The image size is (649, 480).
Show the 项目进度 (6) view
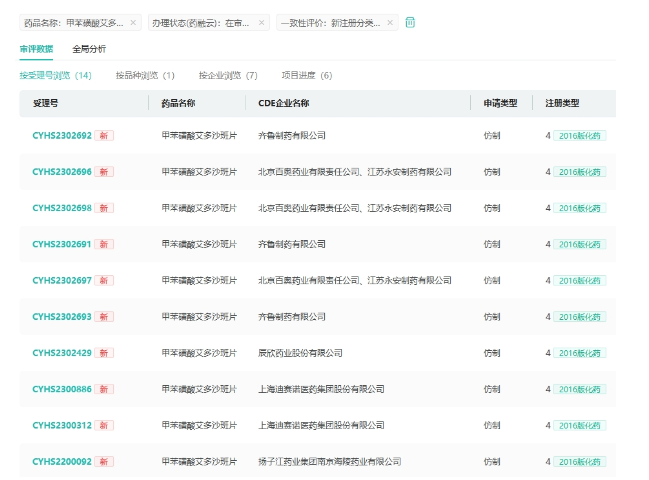[307, 75]
